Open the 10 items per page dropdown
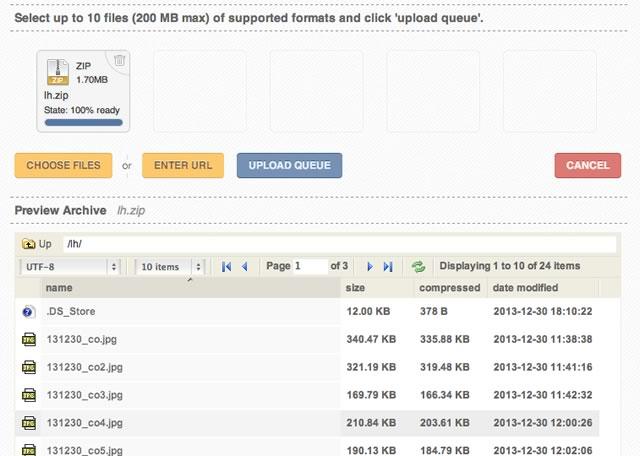 (171, 267)
